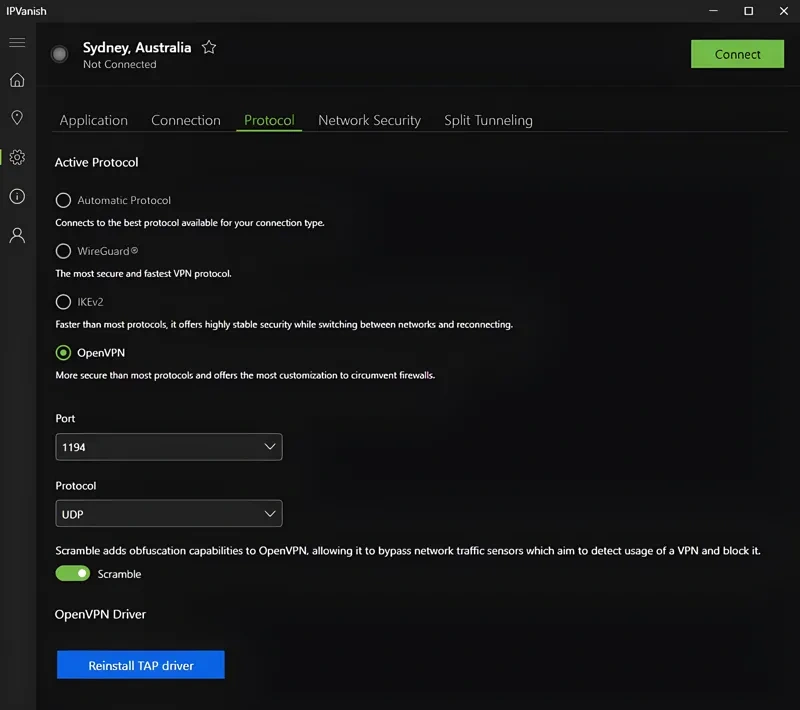View app information with the info icon
Image resolution: width=800 pixels, height=710 pixels.
coord(16,196)
